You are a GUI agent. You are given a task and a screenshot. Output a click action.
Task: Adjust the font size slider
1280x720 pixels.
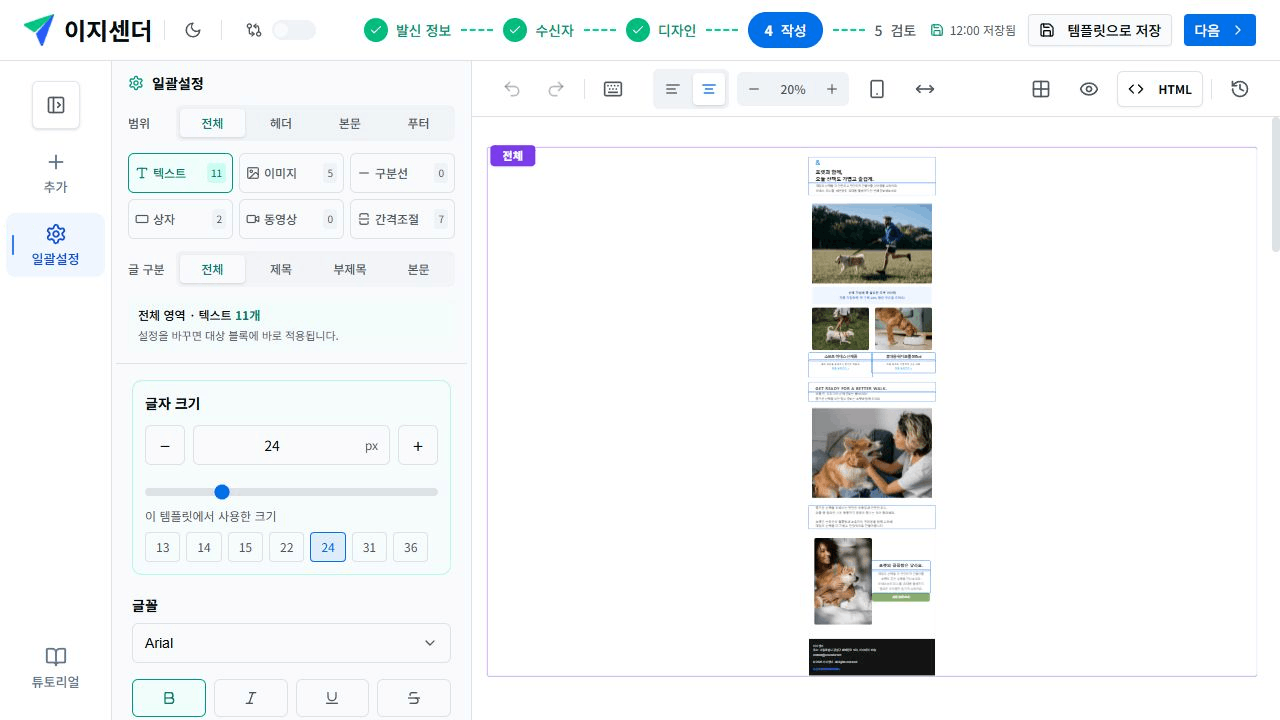[x=291, y=492]
